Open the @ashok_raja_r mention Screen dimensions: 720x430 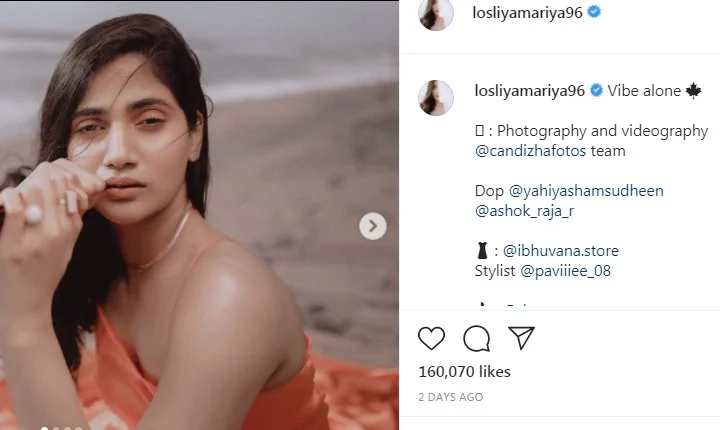525,210
